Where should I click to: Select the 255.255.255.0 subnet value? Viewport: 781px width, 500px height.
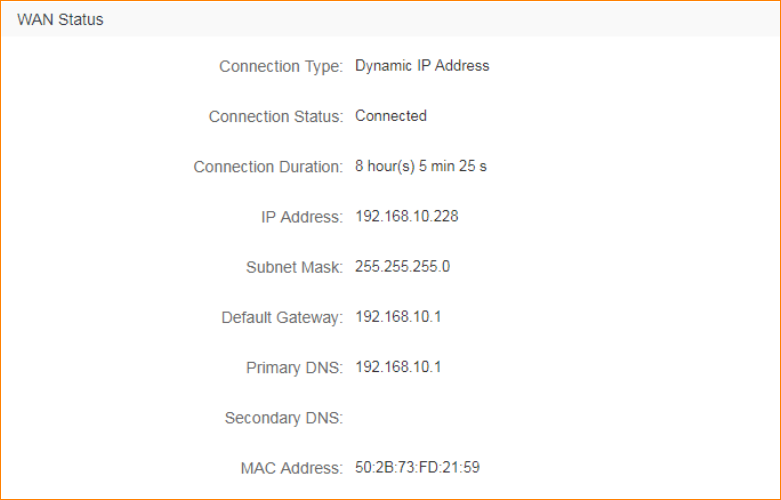[403, 266]
